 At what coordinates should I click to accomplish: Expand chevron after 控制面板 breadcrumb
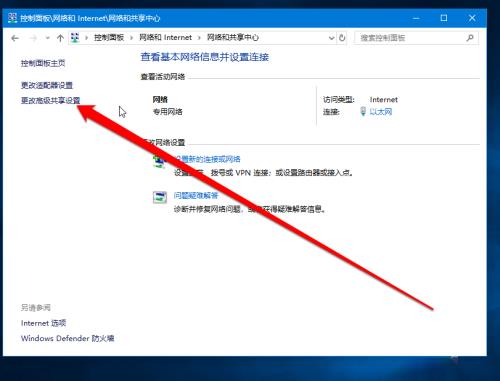pyautogui.click(x=131, y=38)
